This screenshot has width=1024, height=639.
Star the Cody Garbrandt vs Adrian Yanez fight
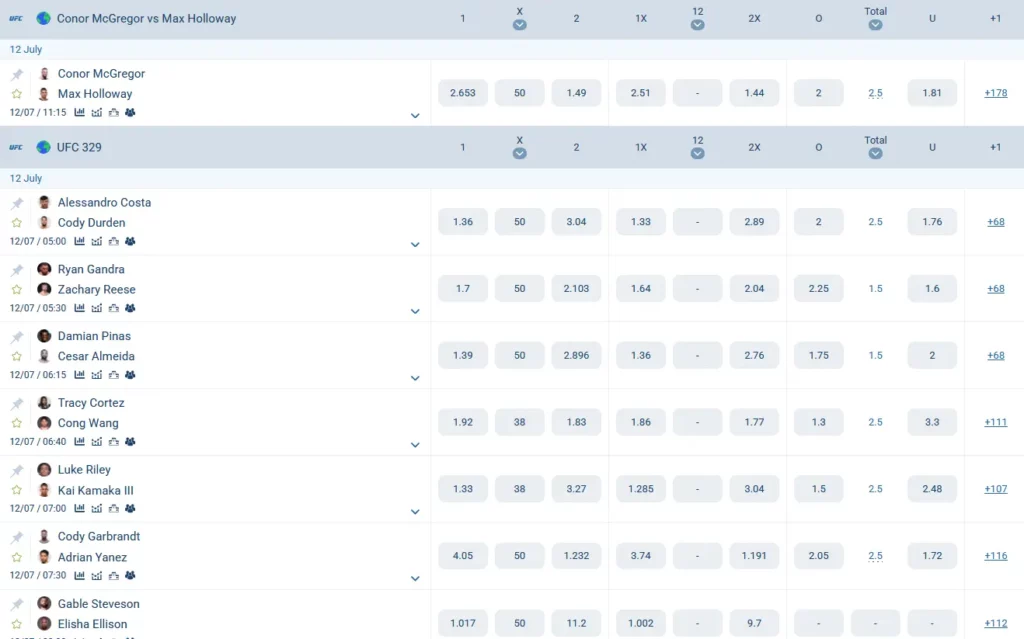tap(17, 557)
